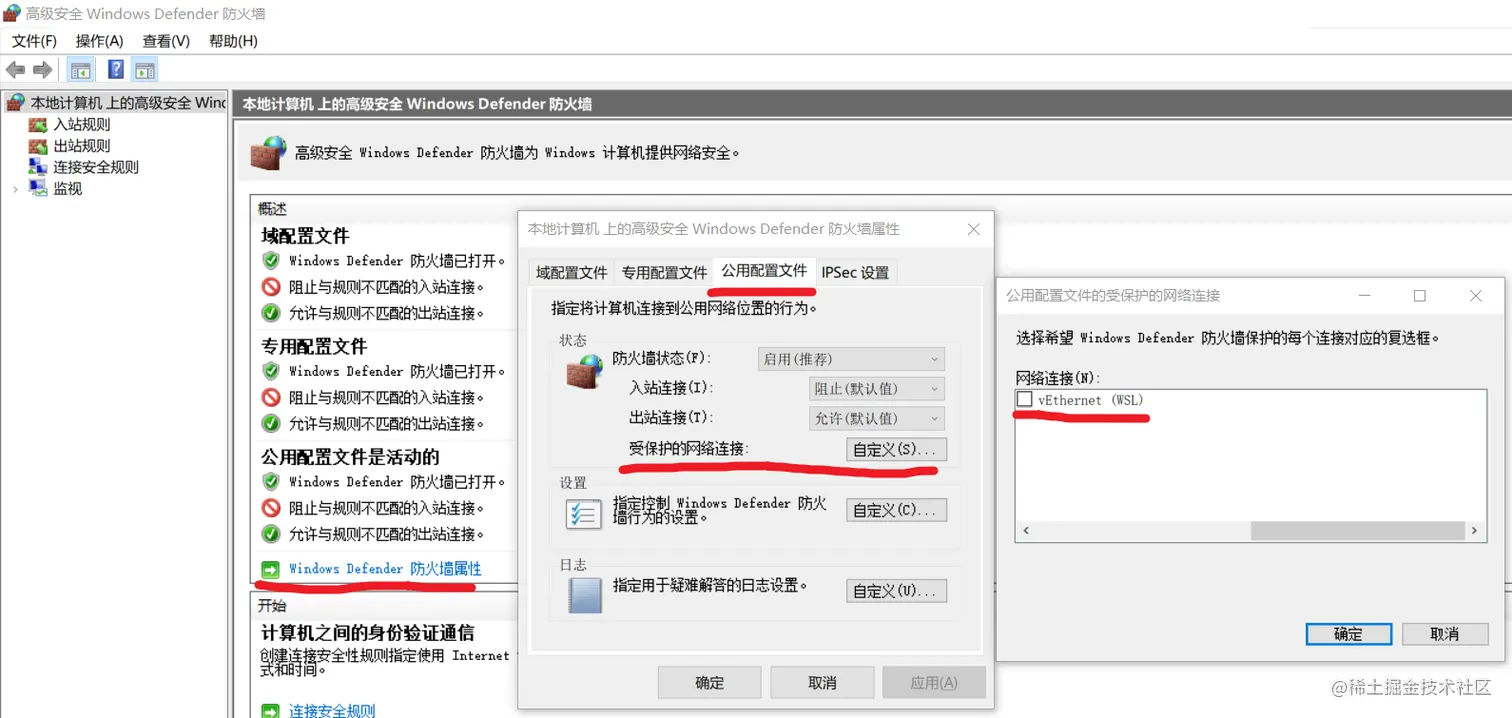Select 连接安全规则 in the tree

[96, 167]
